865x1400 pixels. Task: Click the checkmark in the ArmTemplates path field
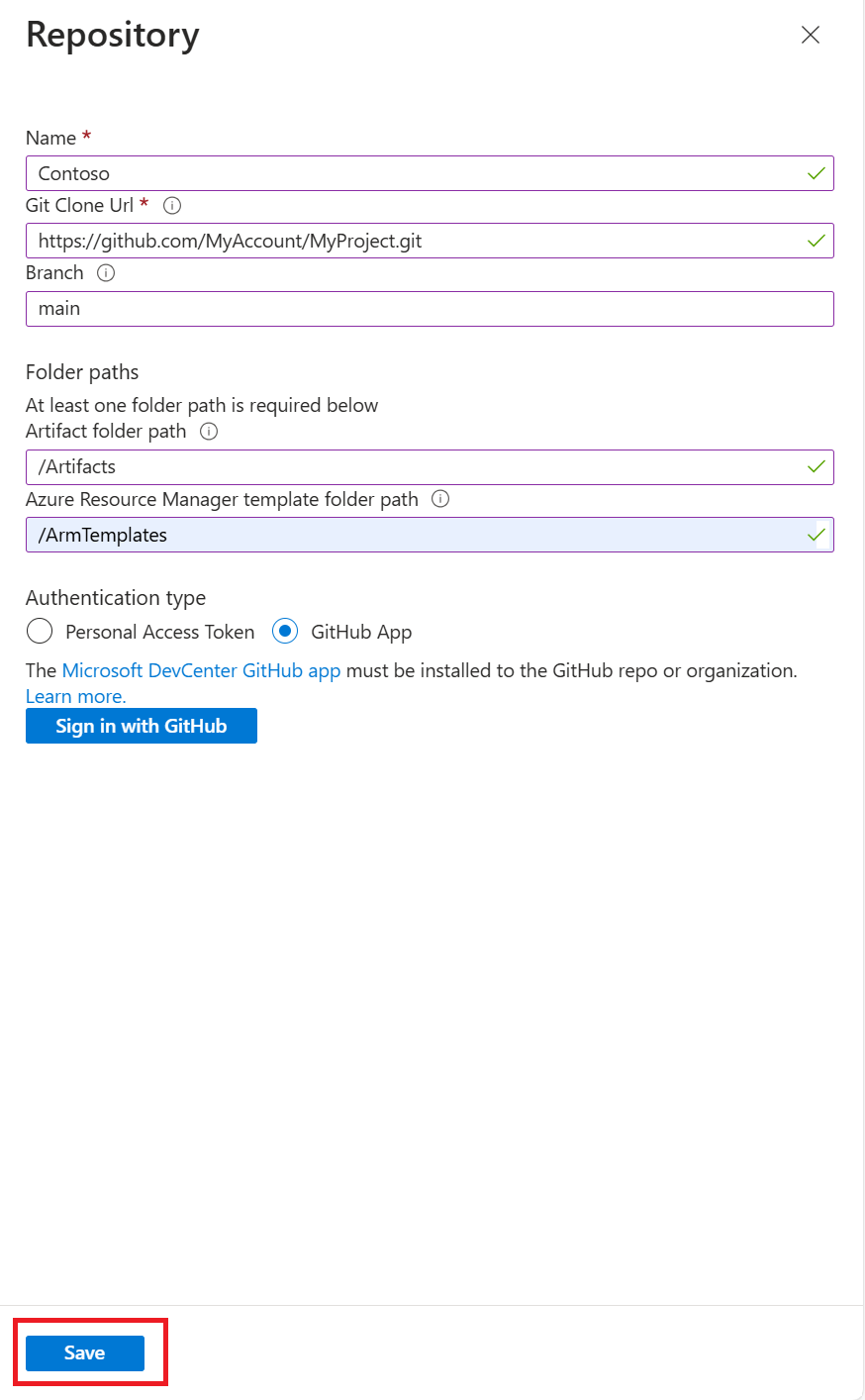816,535
